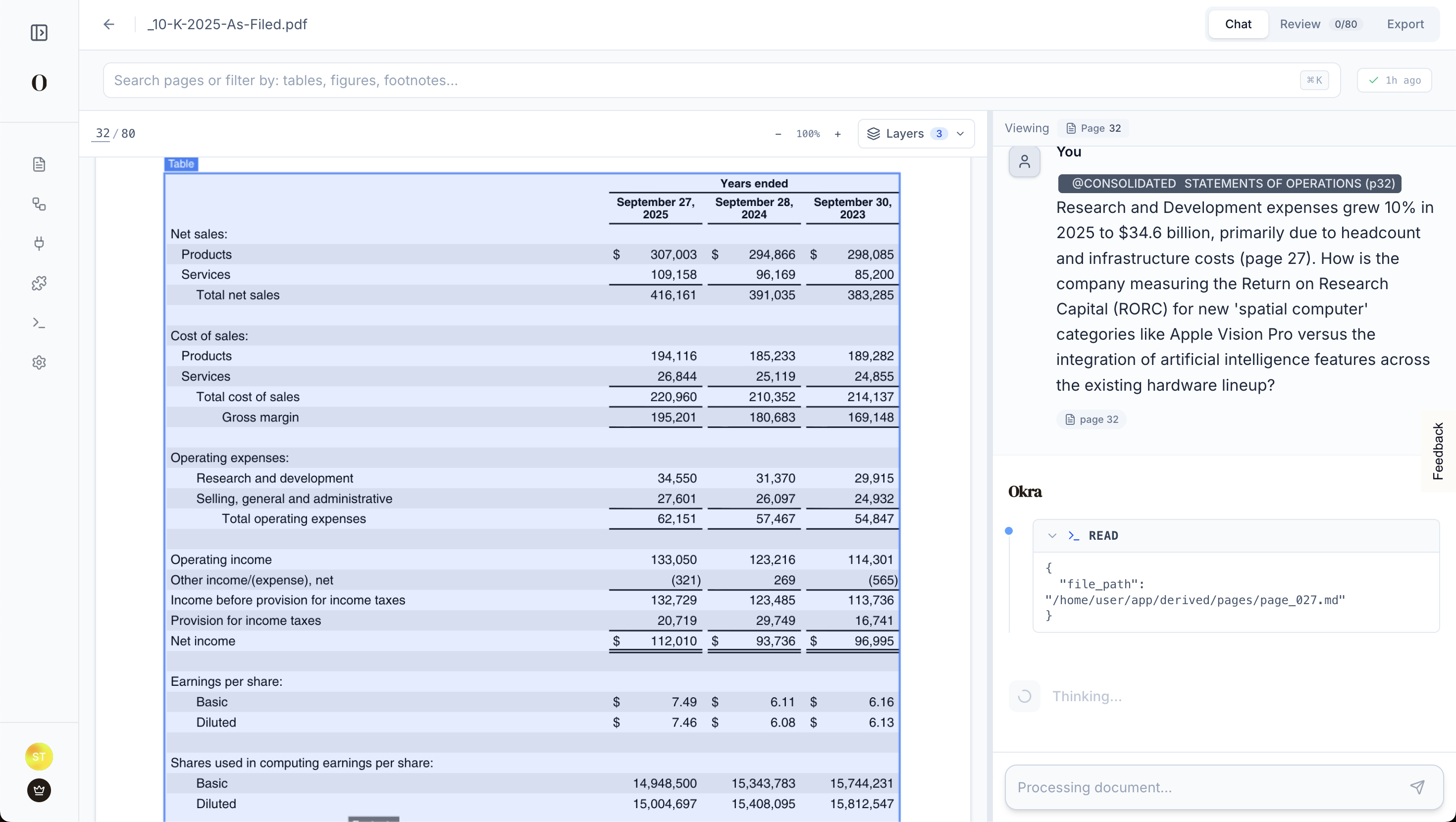The height and width of the screenshot is (822, 1456).
Task: Click the ST user avatar
Action: (39, 757)
